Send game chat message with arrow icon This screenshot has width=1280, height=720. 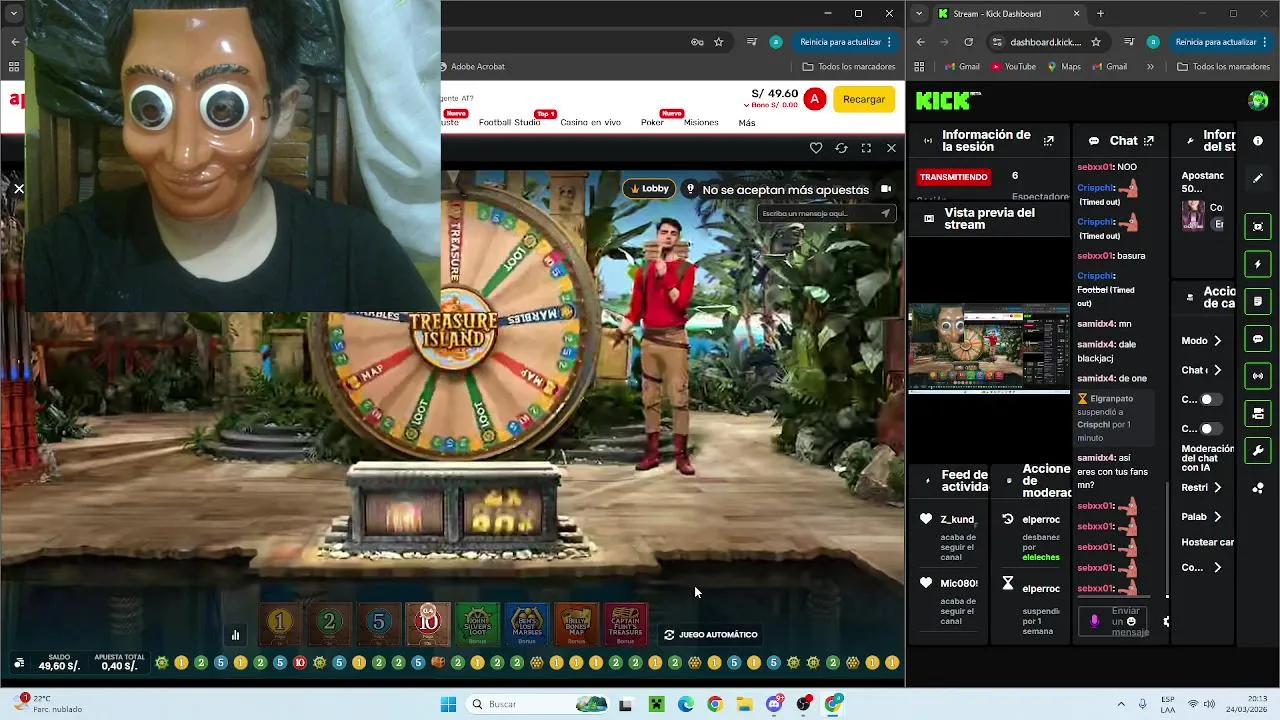click(885, 213)
